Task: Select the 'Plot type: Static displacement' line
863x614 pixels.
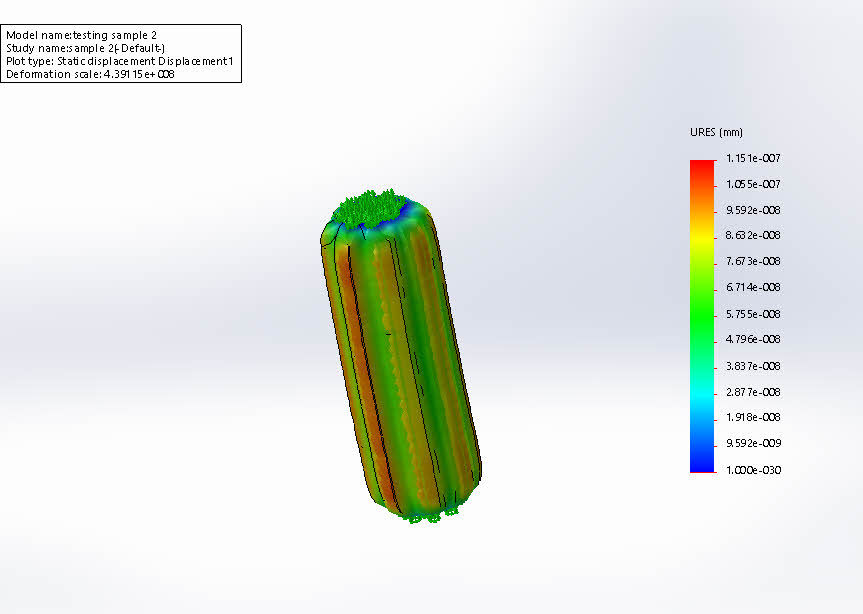Action: 119,61
